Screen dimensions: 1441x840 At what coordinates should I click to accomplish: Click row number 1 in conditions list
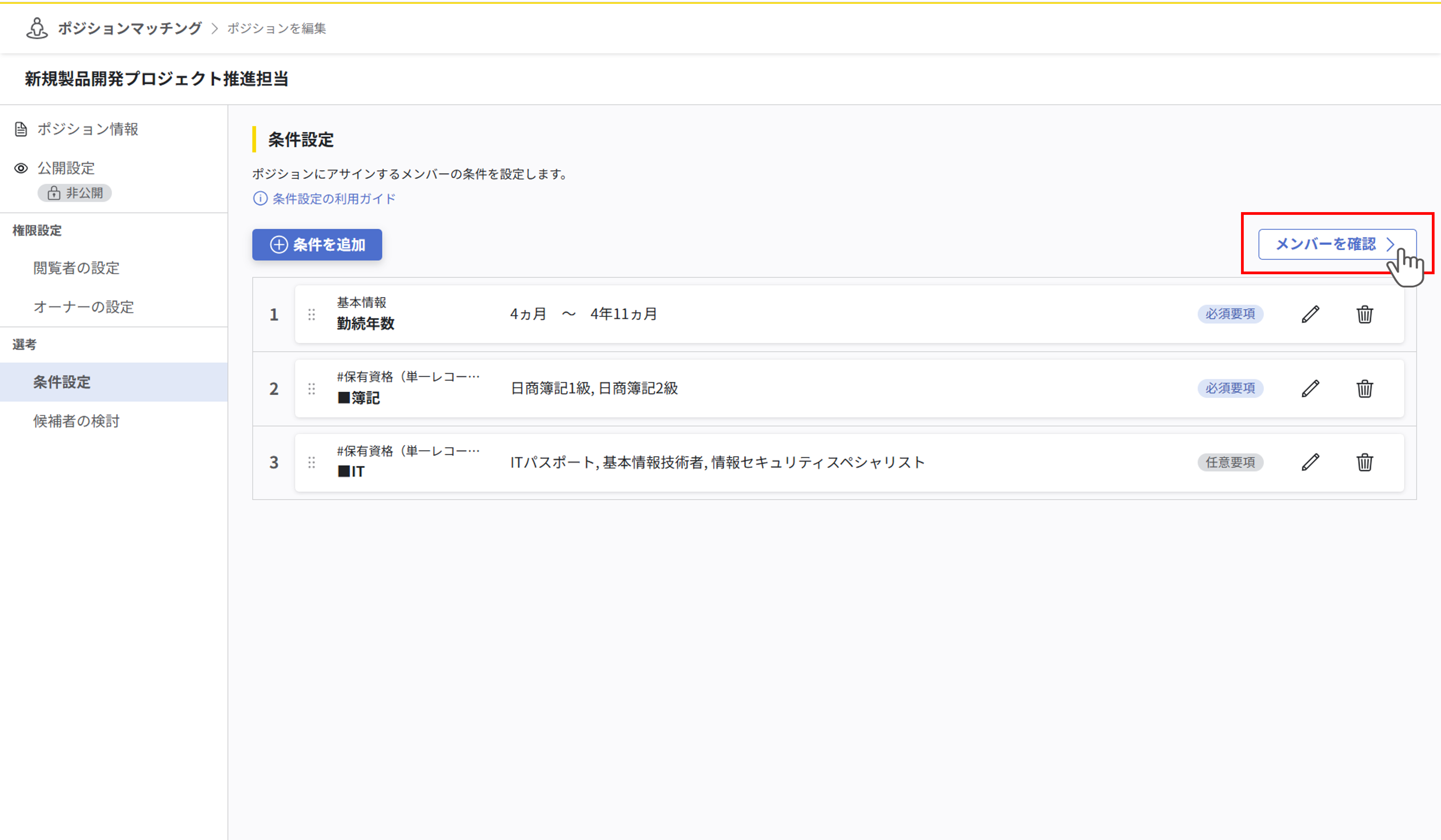[x=274, y=315]
